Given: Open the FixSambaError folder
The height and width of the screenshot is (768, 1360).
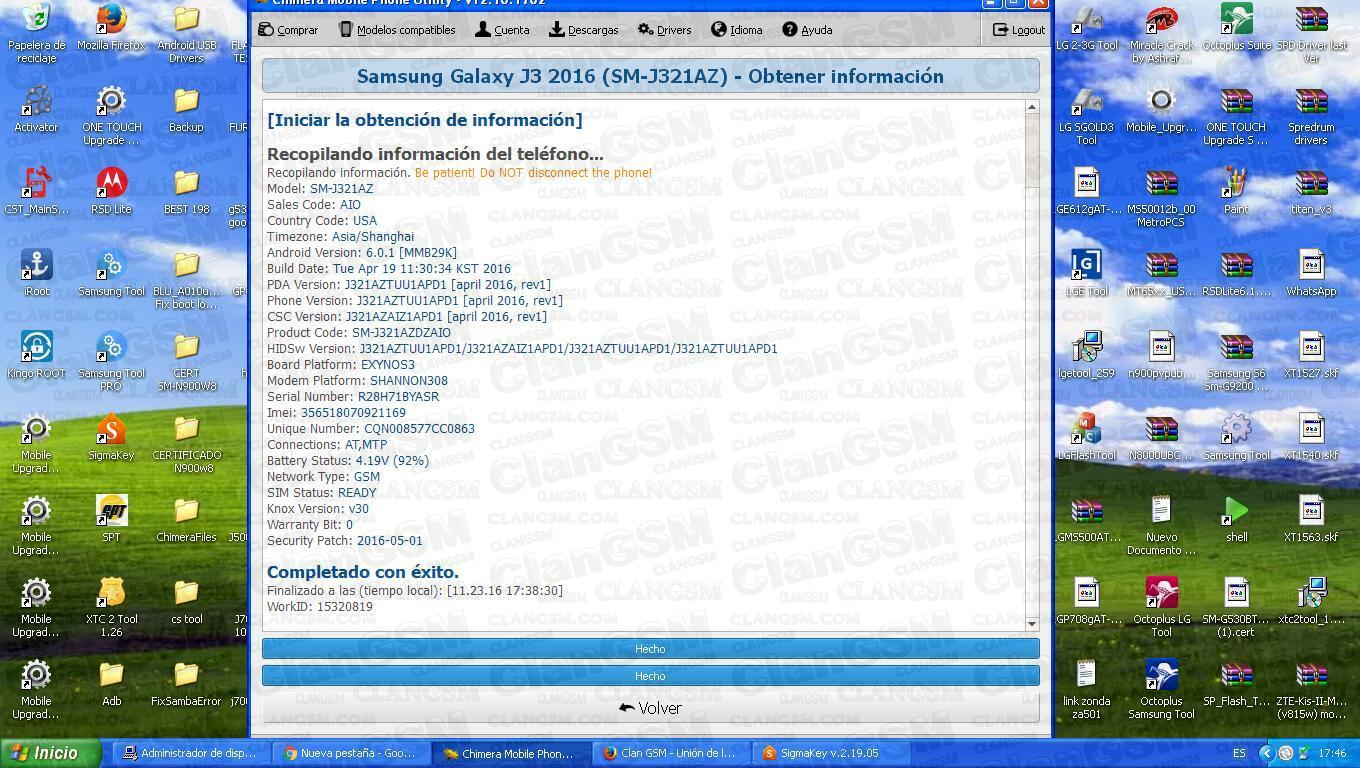Looking at the screenshot, I should click(186, 683).
